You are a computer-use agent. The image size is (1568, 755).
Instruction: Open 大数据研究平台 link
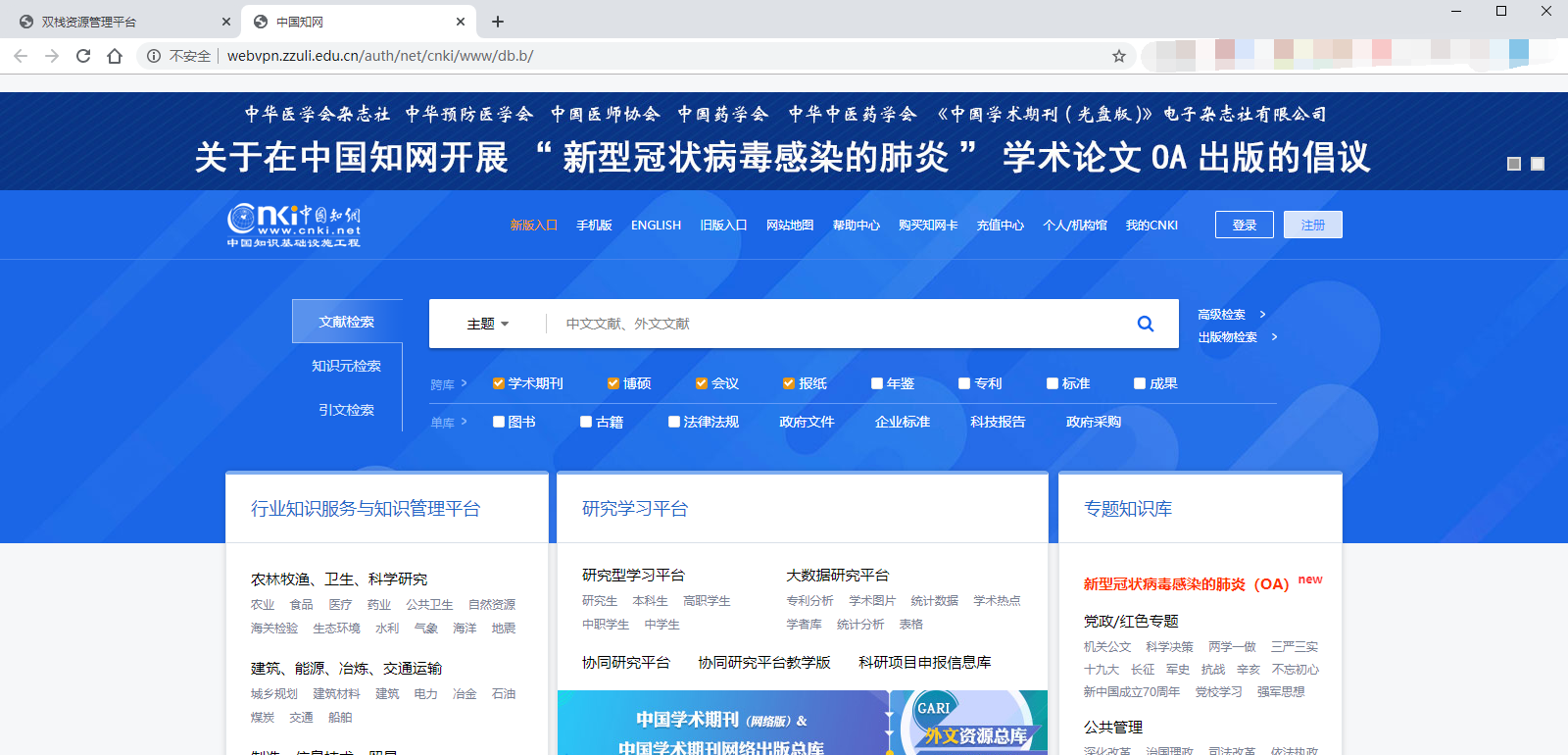838,576
